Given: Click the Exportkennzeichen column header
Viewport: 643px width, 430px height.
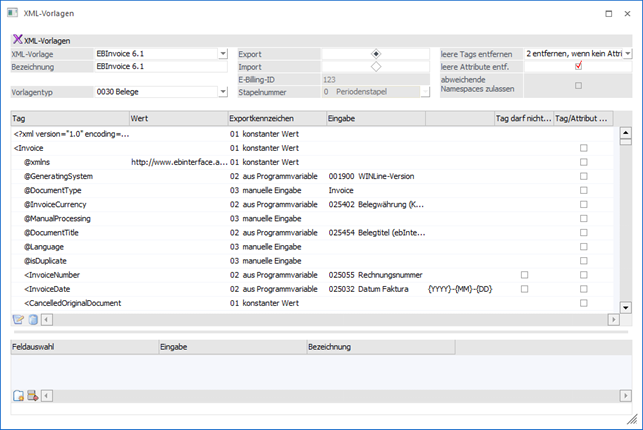Looking at the screenshot, I should click(x=275, y=119).
